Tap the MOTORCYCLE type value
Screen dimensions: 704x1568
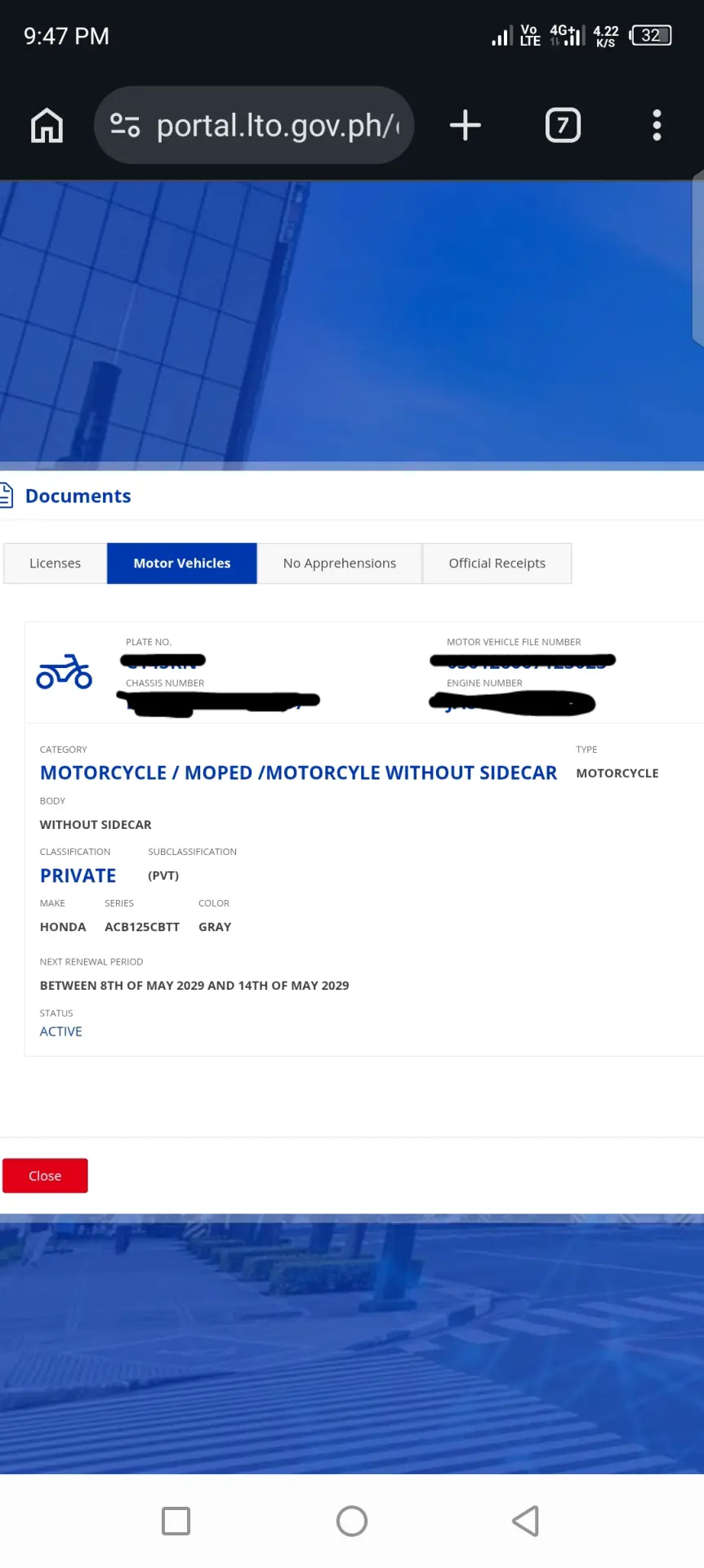[617, 773]
